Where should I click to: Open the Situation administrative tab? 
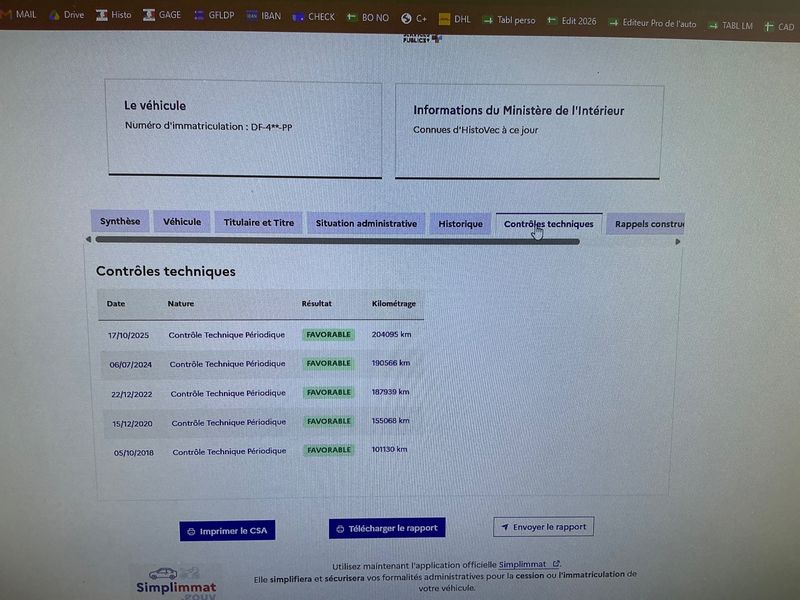(366, 223)
